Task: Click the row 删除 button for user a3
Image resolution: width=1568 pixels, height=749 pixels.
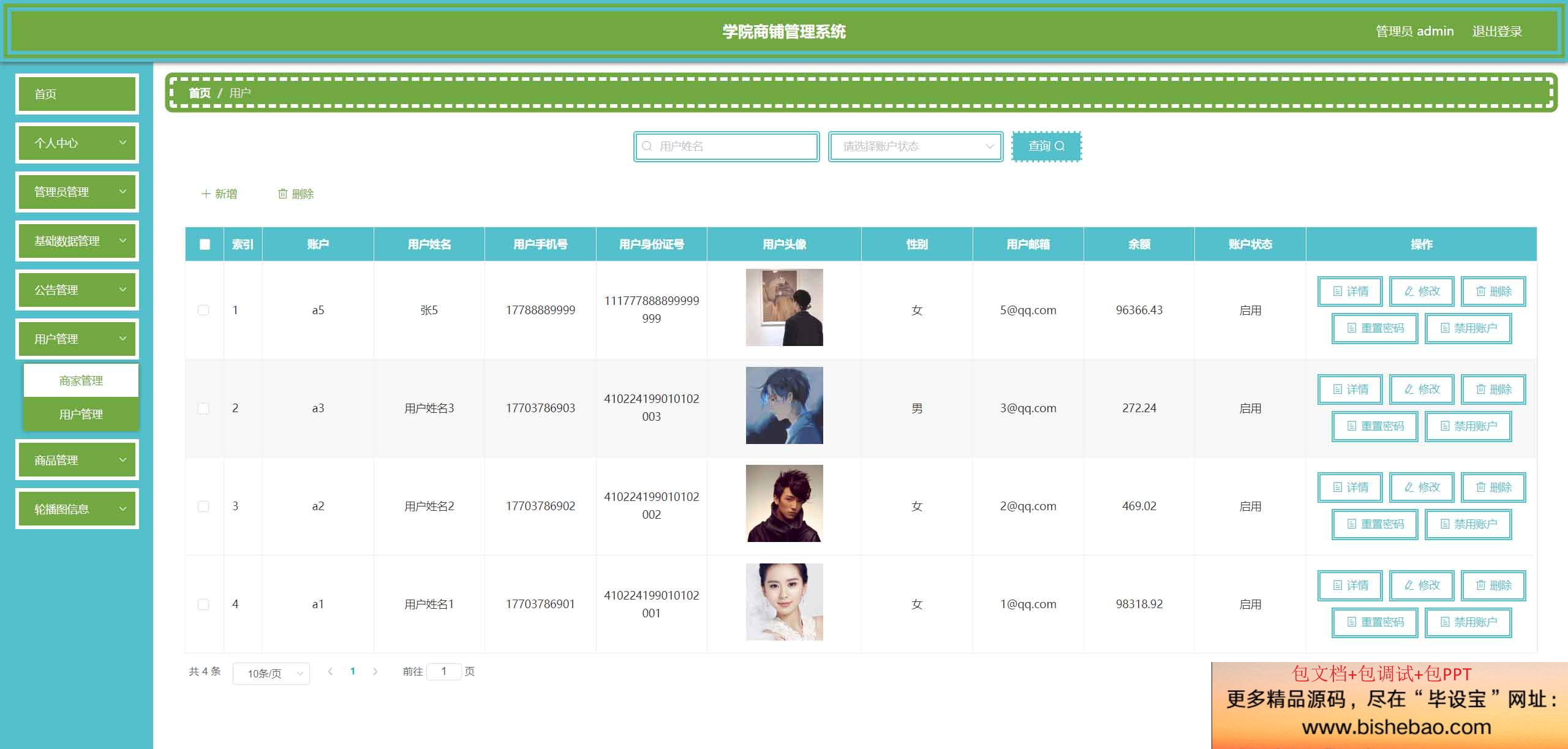Action: coord(1493,390)
